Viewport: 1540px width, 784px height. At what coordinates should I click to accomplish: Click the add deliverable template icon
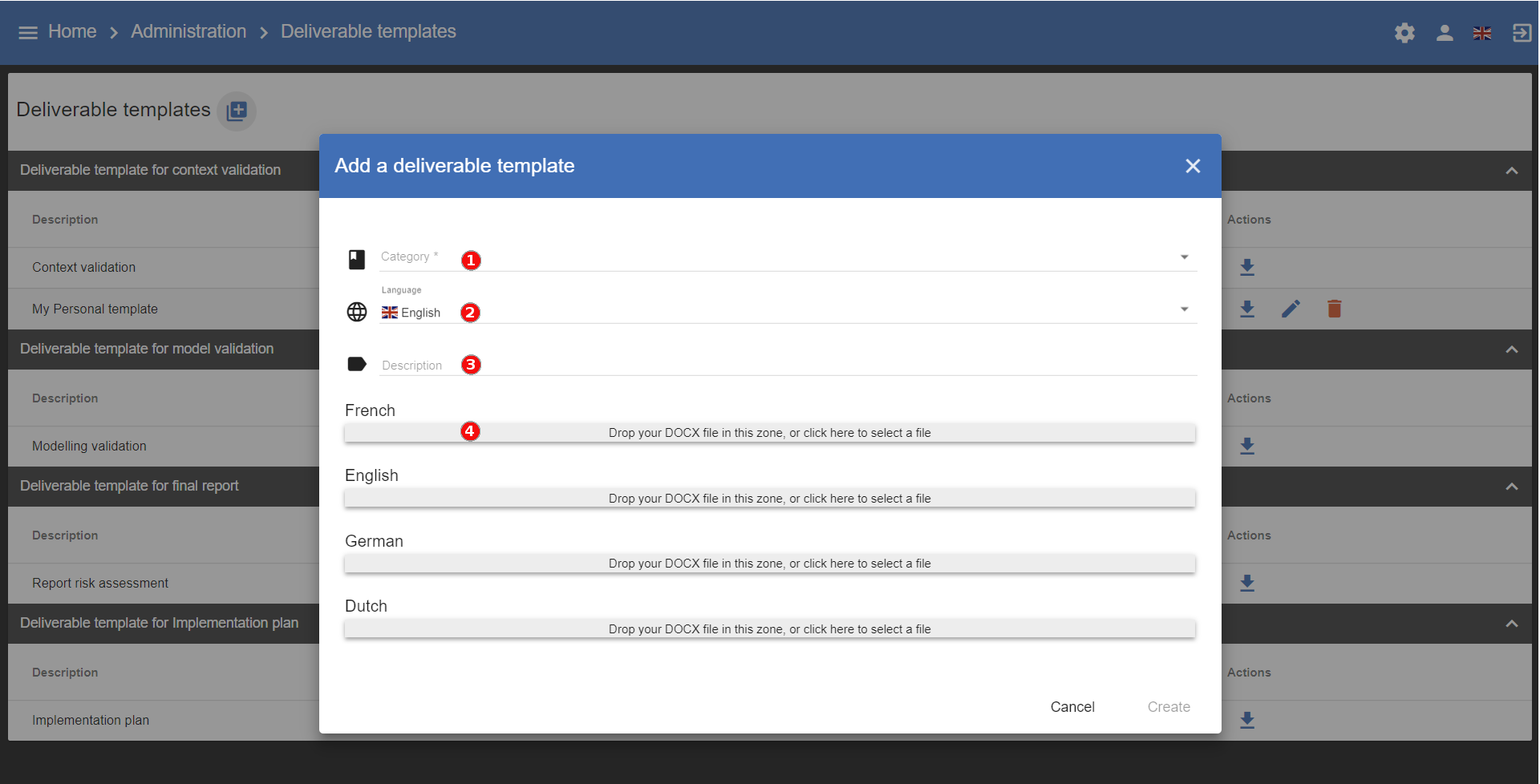point(237,111)
